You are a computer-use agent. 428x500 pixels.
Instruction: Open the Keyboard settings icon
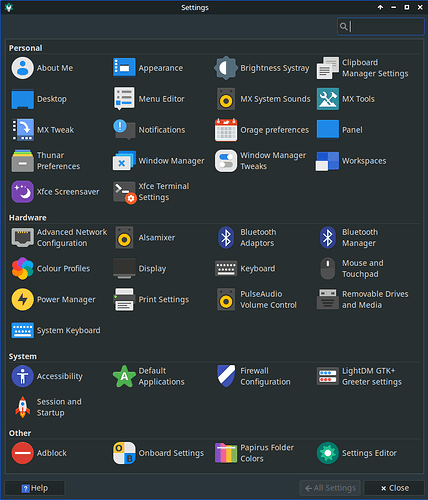point(226,269)
